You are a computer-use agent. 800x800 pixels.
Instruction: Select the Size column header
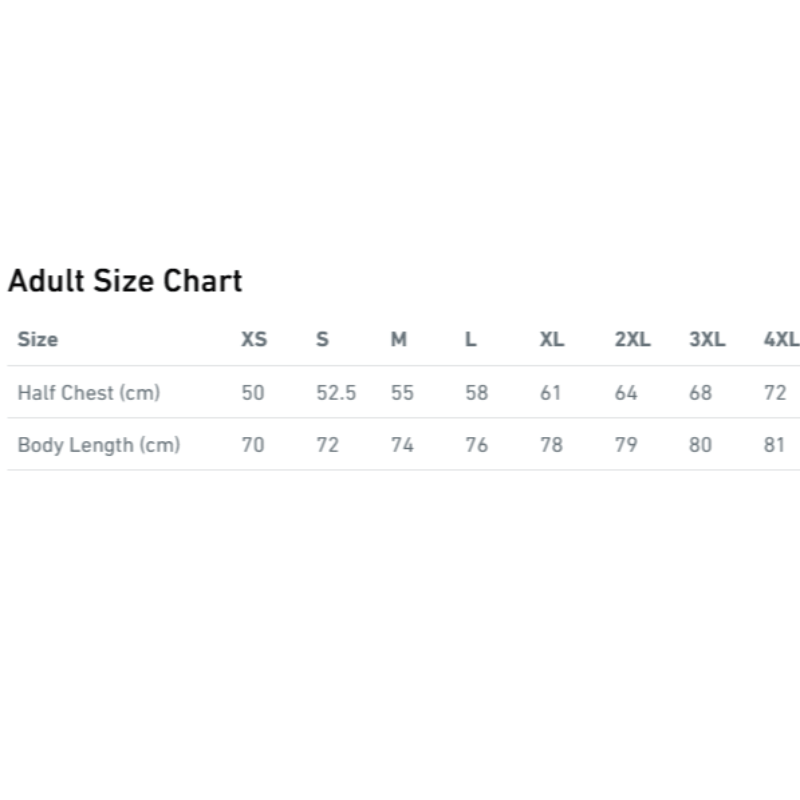coord(38,339)
